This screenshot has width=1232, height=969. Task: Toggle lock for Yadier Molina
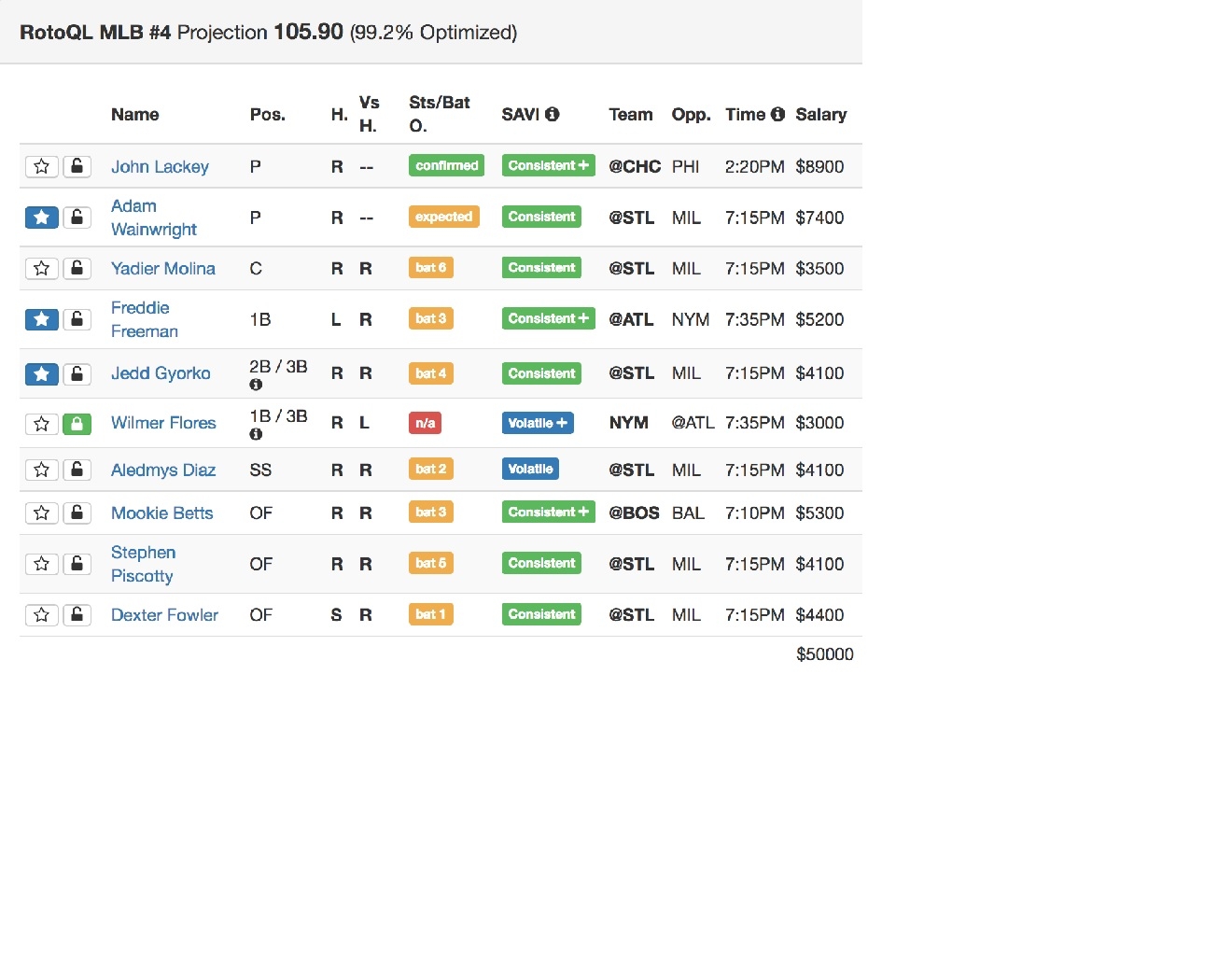[x=77, y=268]
